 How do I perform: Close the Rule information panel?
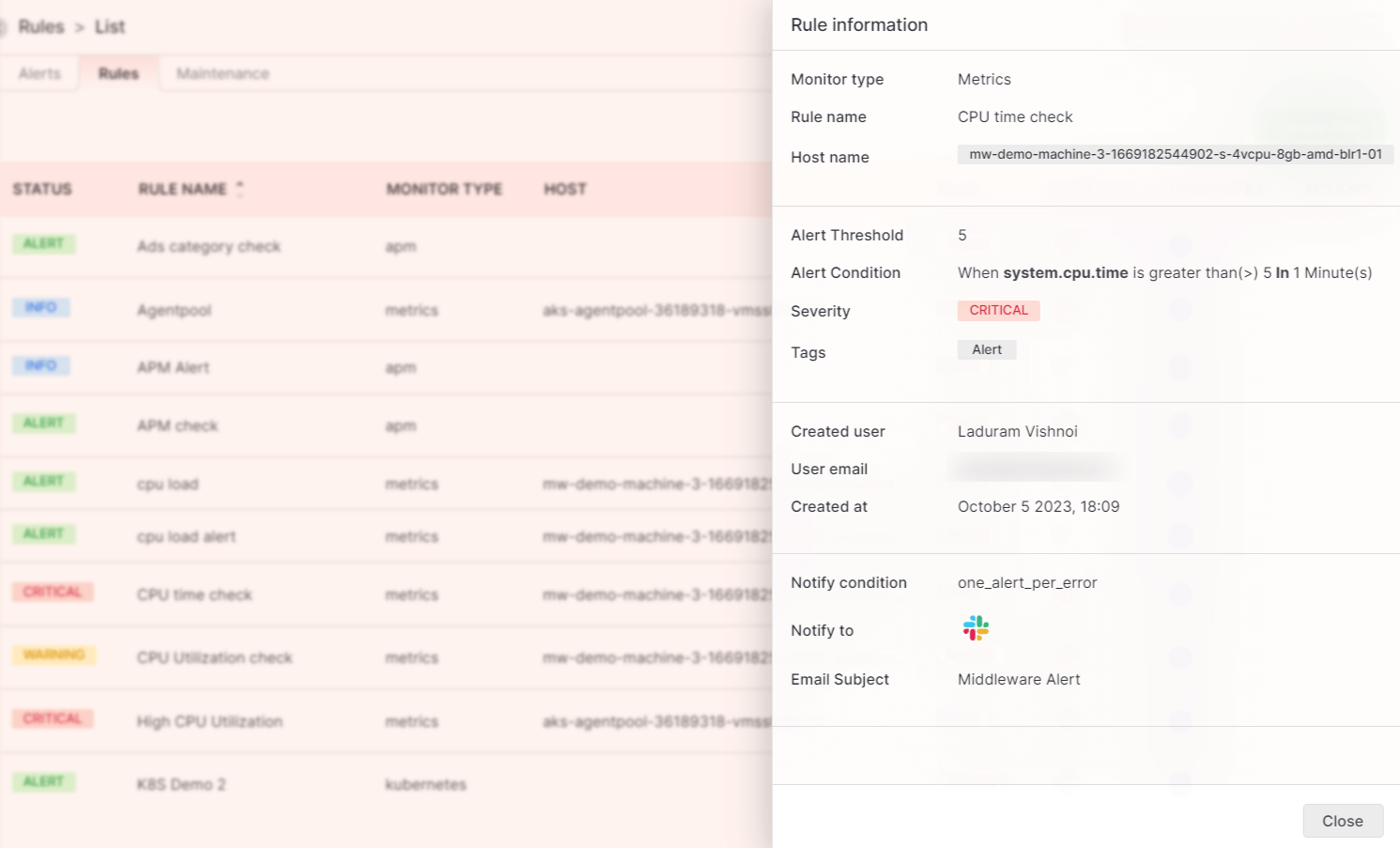tap(1342, 820)
